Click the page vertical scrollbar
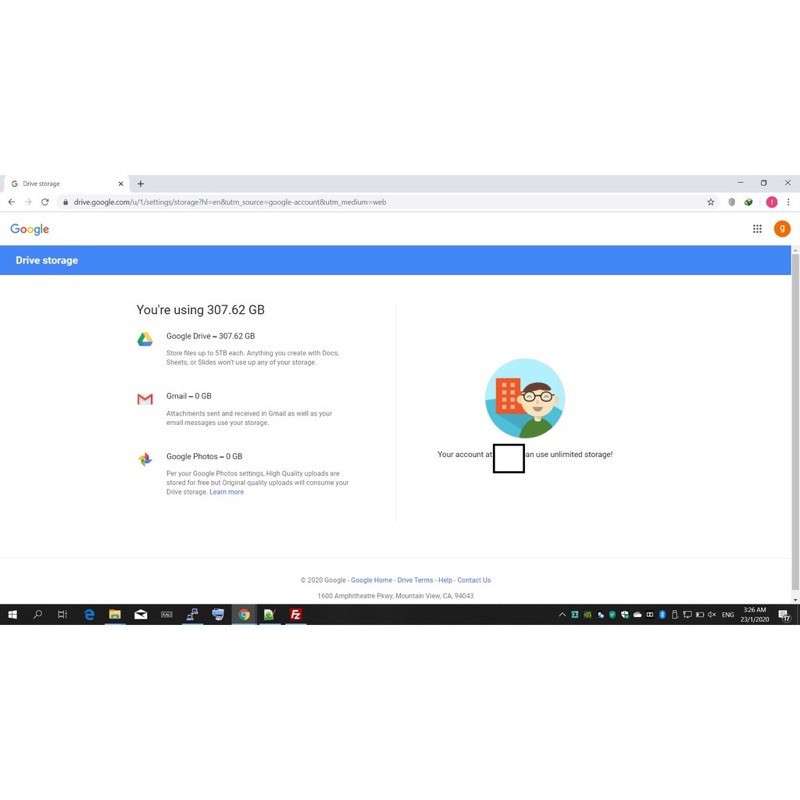The image size is (800, 800). pos(795,421)
